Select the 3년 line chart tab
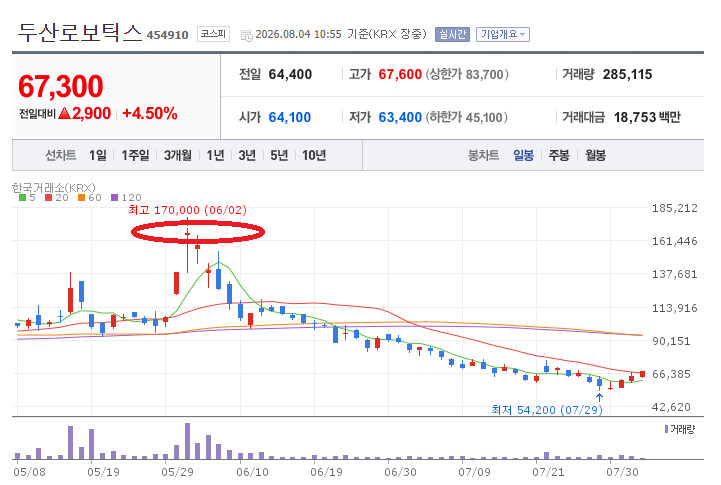 click(247, 155)
